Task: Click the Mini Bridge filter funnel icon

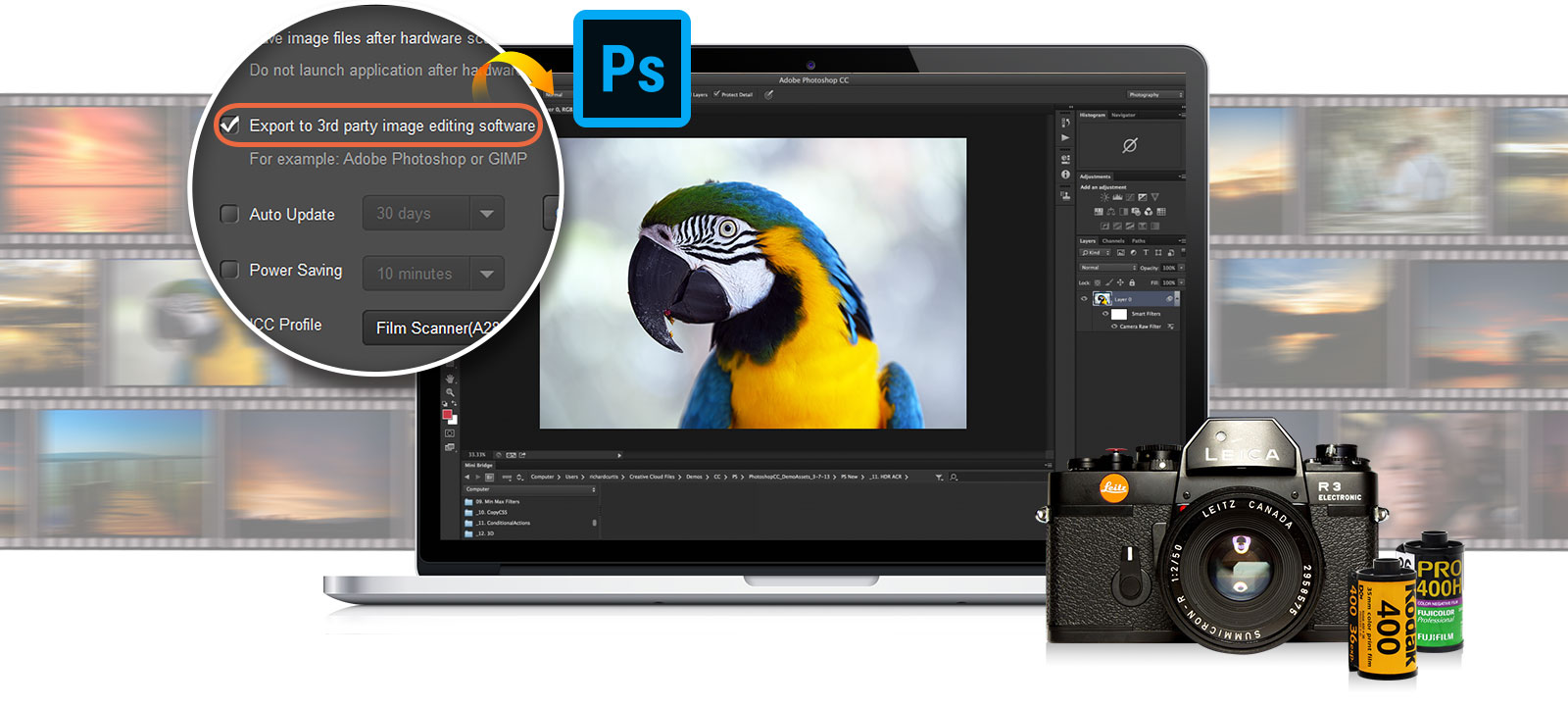Action: pyautogui.click(x=939, y=477)
